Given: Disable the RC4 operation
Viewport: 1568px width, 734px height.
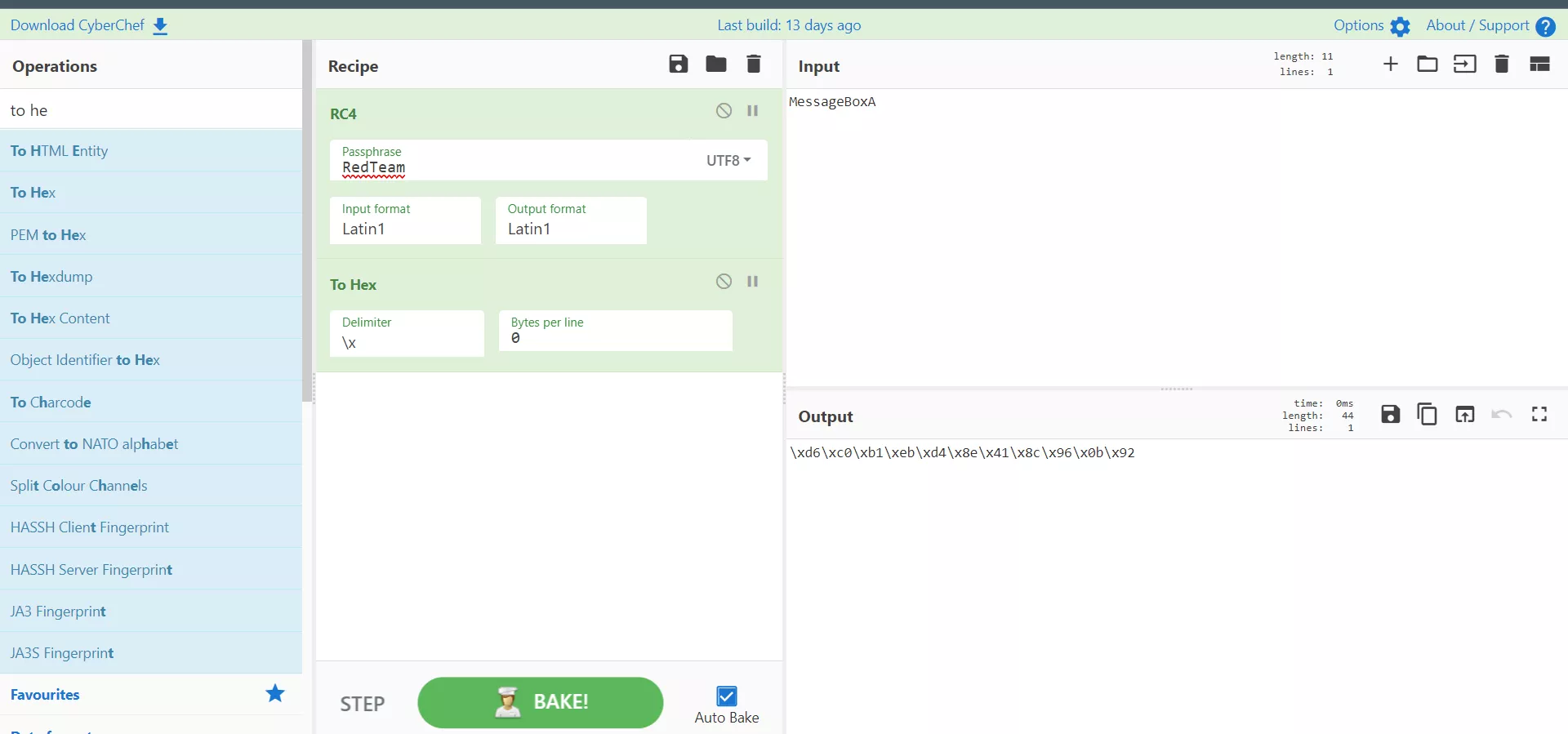Looking at the screenshot, I should pyautogui.click(x=724, y=111).
